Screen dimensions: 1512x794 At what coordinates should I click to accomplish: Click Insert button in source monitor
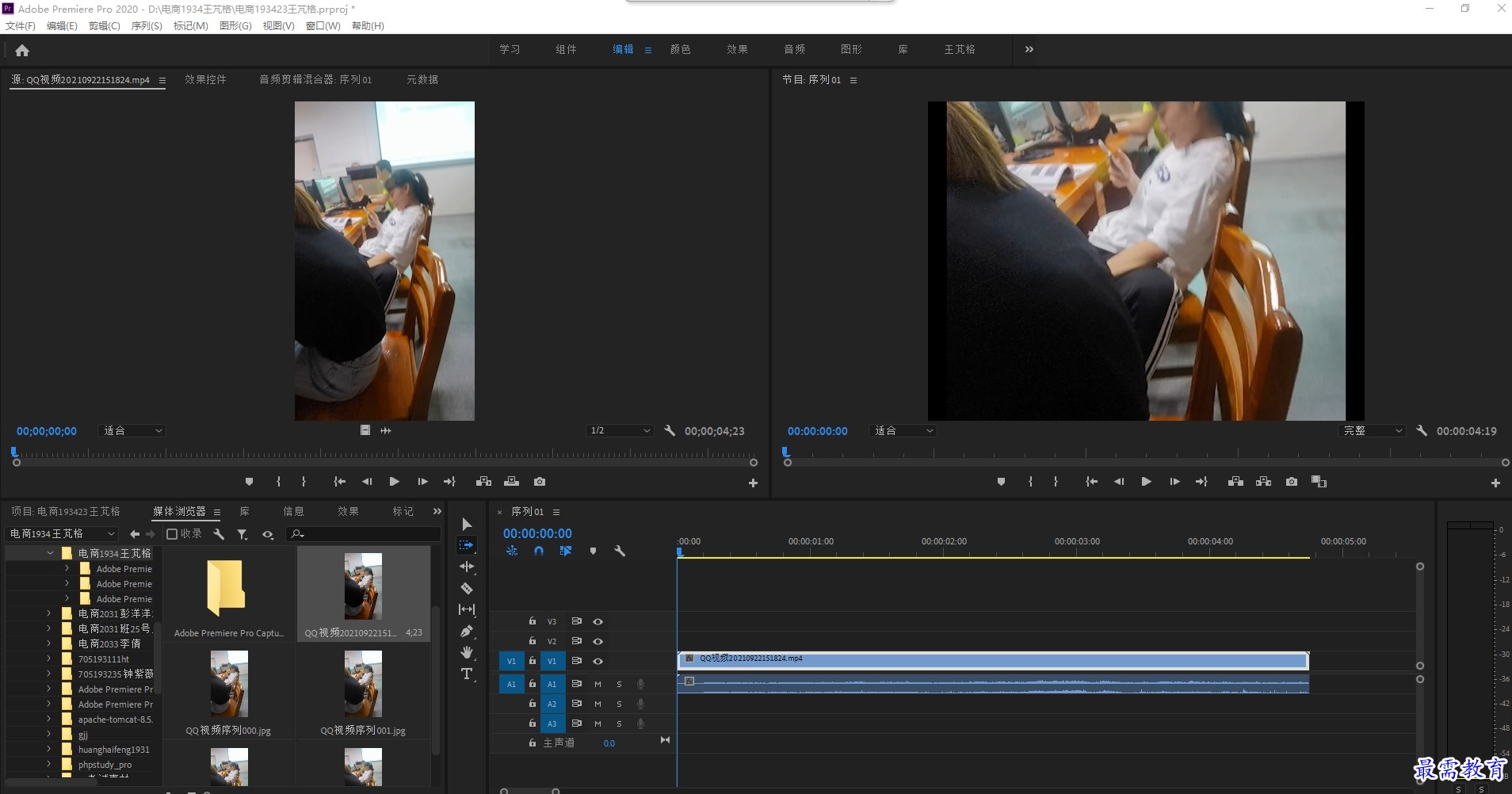pos(483,482)
